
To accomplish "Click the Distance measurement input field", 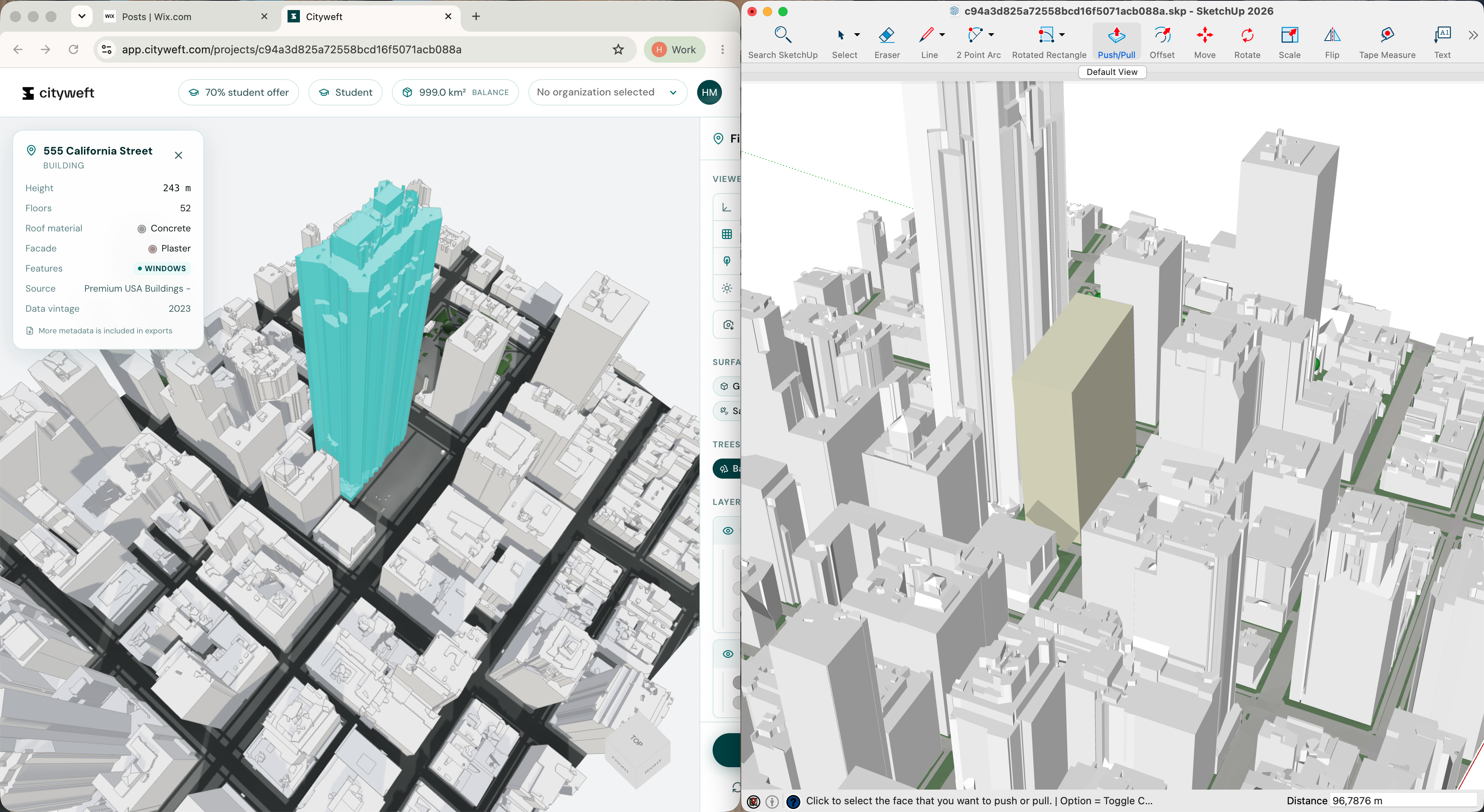I will [x=1404, y=800].
